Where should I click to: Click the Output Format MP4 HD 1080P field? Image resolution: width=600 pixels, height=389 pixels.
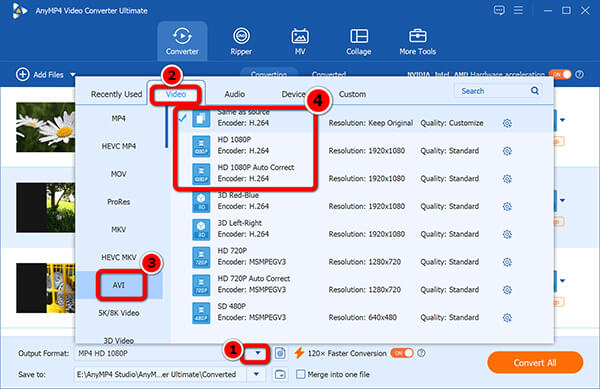coord(158,353)
